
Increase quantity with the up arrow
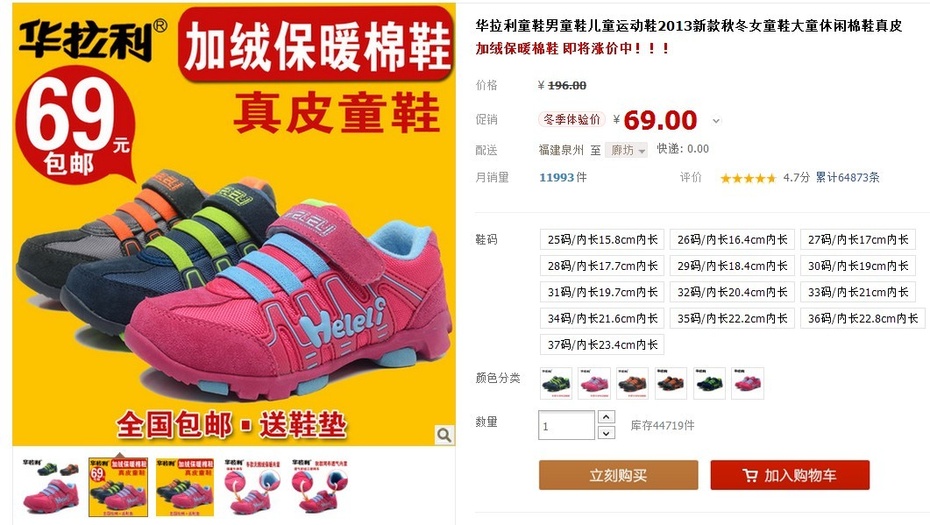click(606, 417)
